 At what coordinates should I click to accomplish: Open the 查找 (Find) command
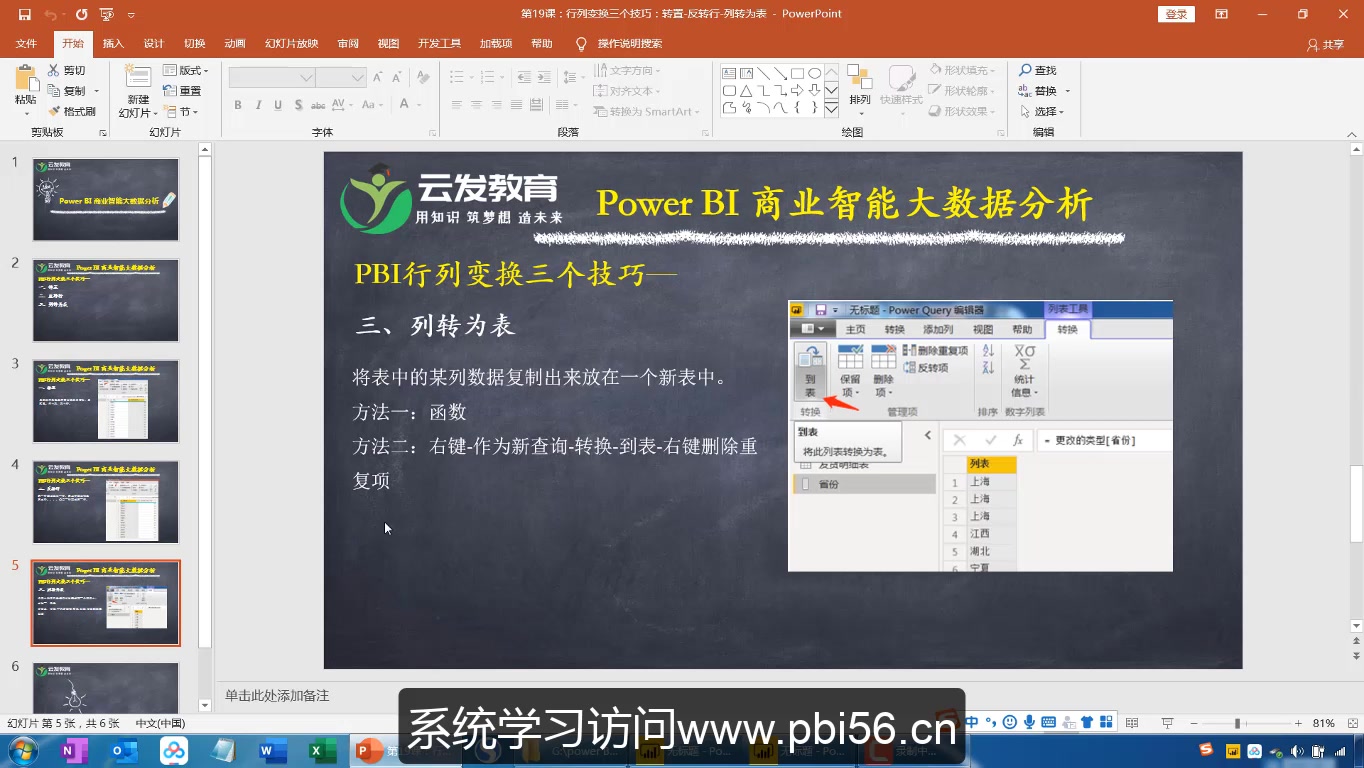coord(1043,70)
